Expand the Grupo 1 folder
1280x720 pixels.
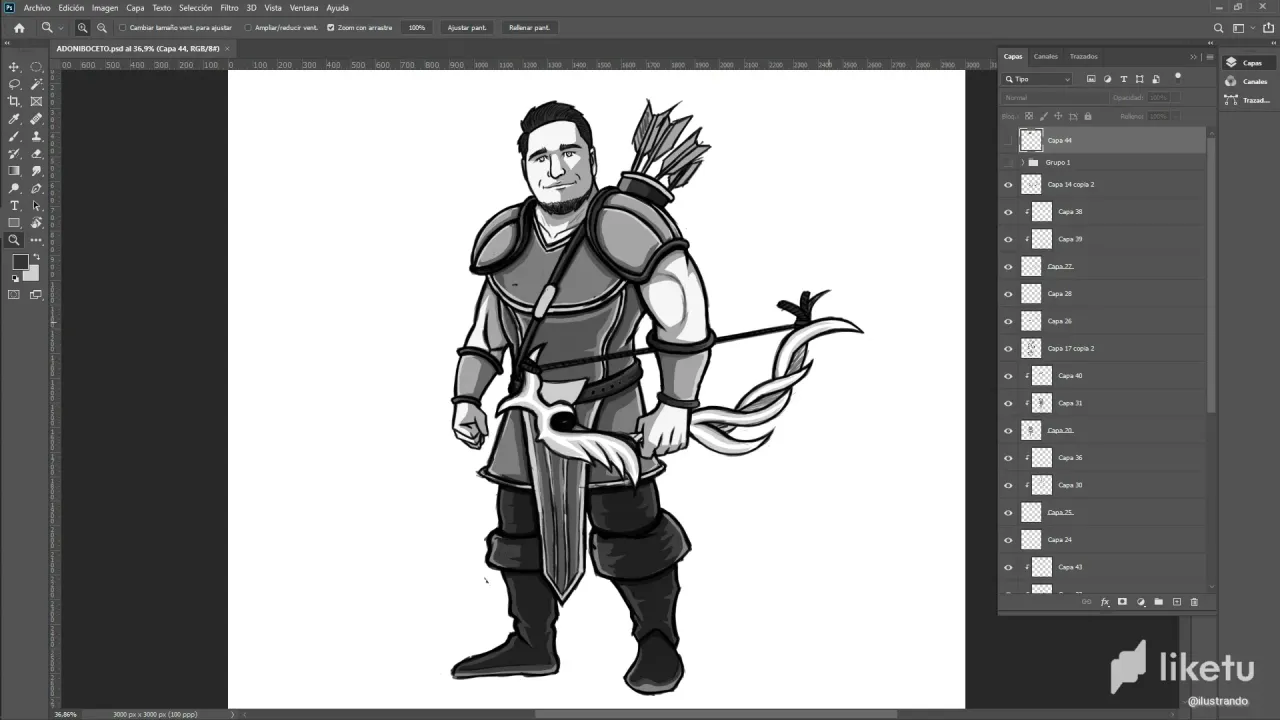click(1022, 162)
